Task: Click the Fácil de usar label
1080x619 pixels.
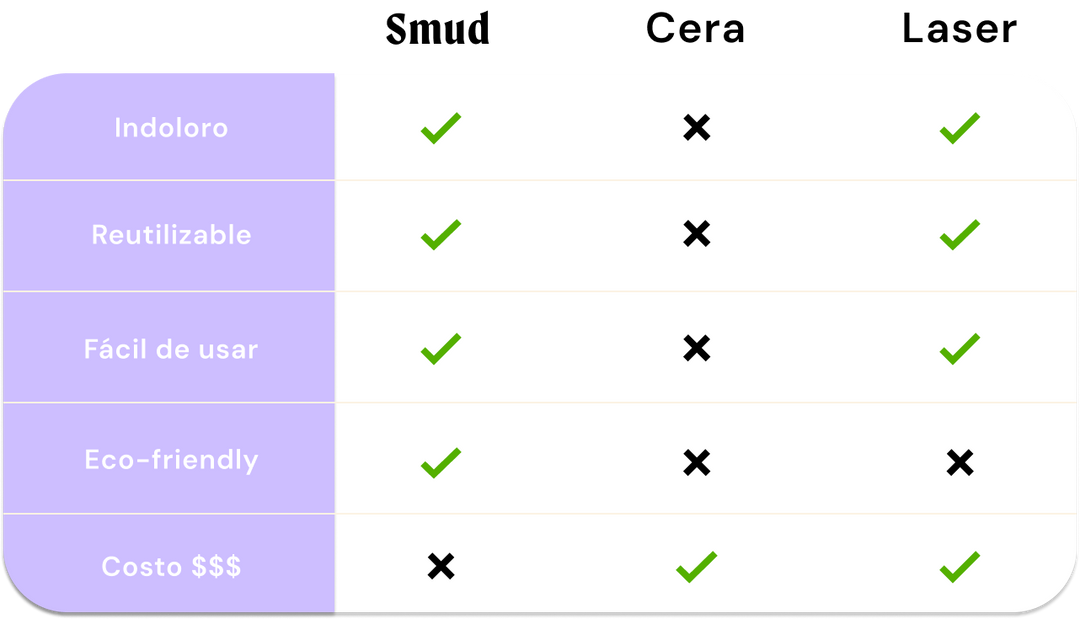Action: (x=171, y=349)
